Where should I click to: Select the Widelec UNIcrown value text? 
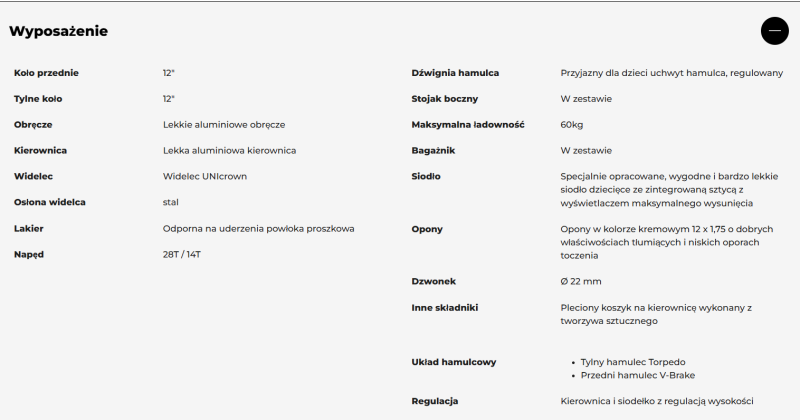tap(204, 177)
